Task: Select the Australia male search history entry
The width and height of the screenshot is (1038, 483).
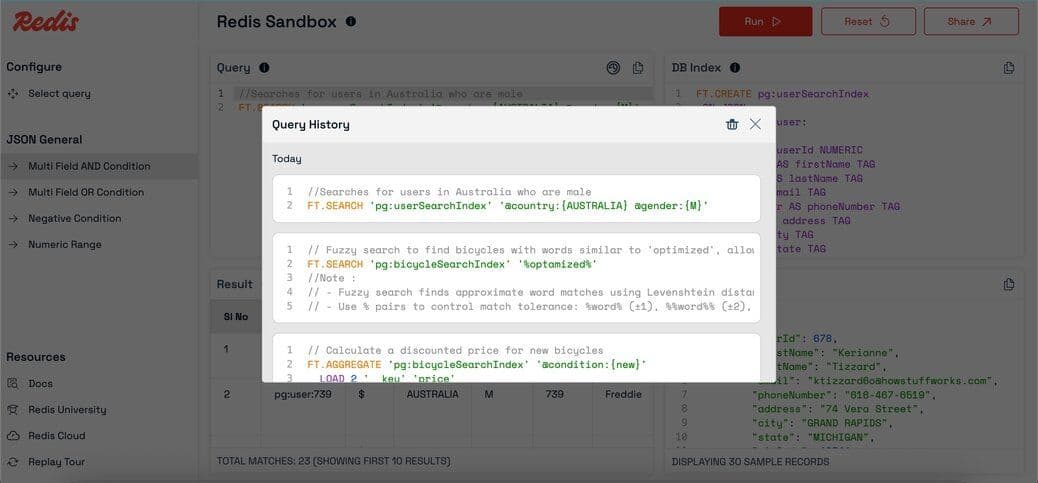Action: [x=516, y=198]
